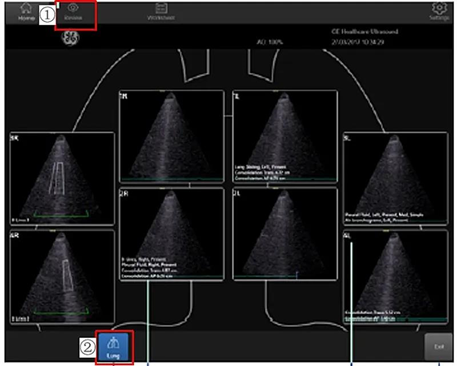
Task: Select the 4L lung zone image
Action: (x=396, y=277)
